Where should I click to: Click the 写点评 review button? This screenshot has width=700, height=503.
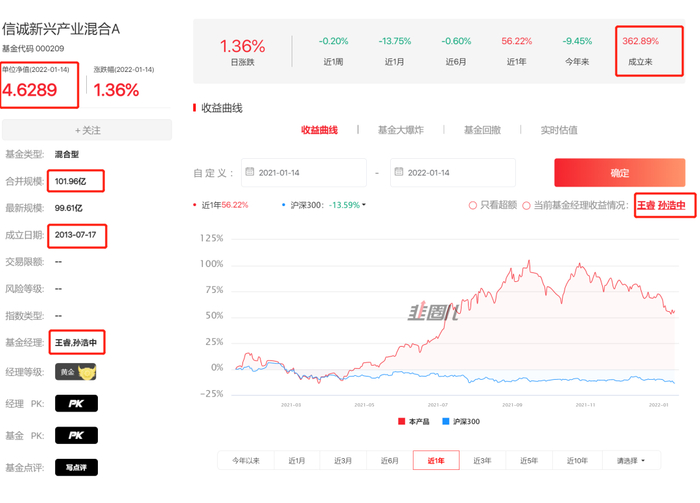click(x=76, y=467)
